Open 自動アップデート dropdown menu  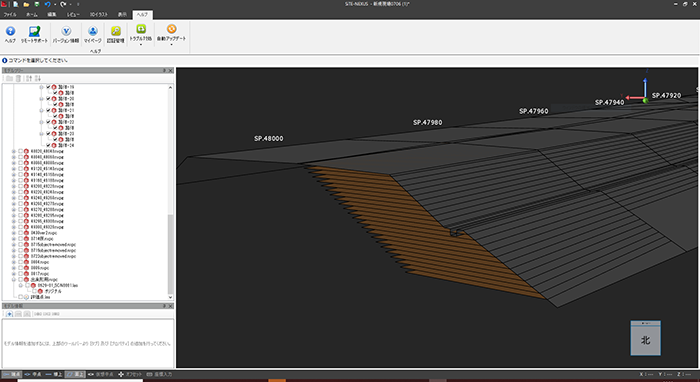(171, 44)
